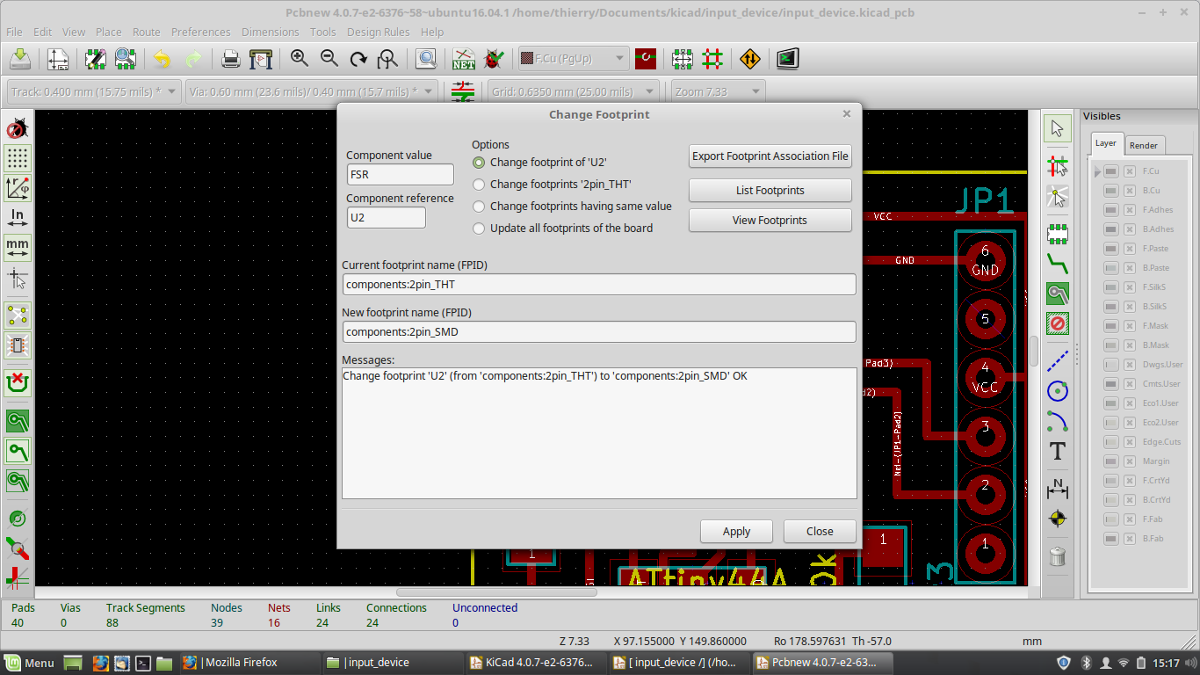Select the add keepout area tool
Viewport: 1200px width, 675px height.
coord(1057,323)
